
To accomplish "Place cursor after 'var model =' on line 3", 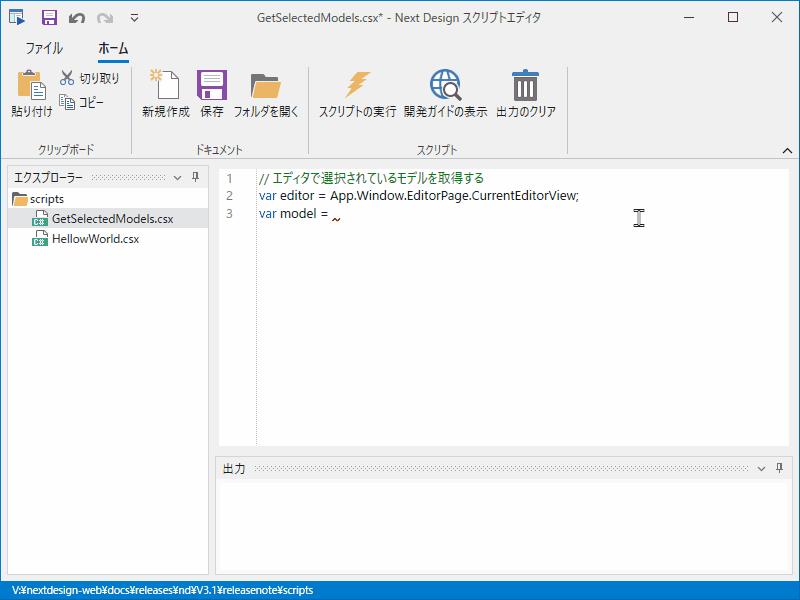I will coord(331,214).
